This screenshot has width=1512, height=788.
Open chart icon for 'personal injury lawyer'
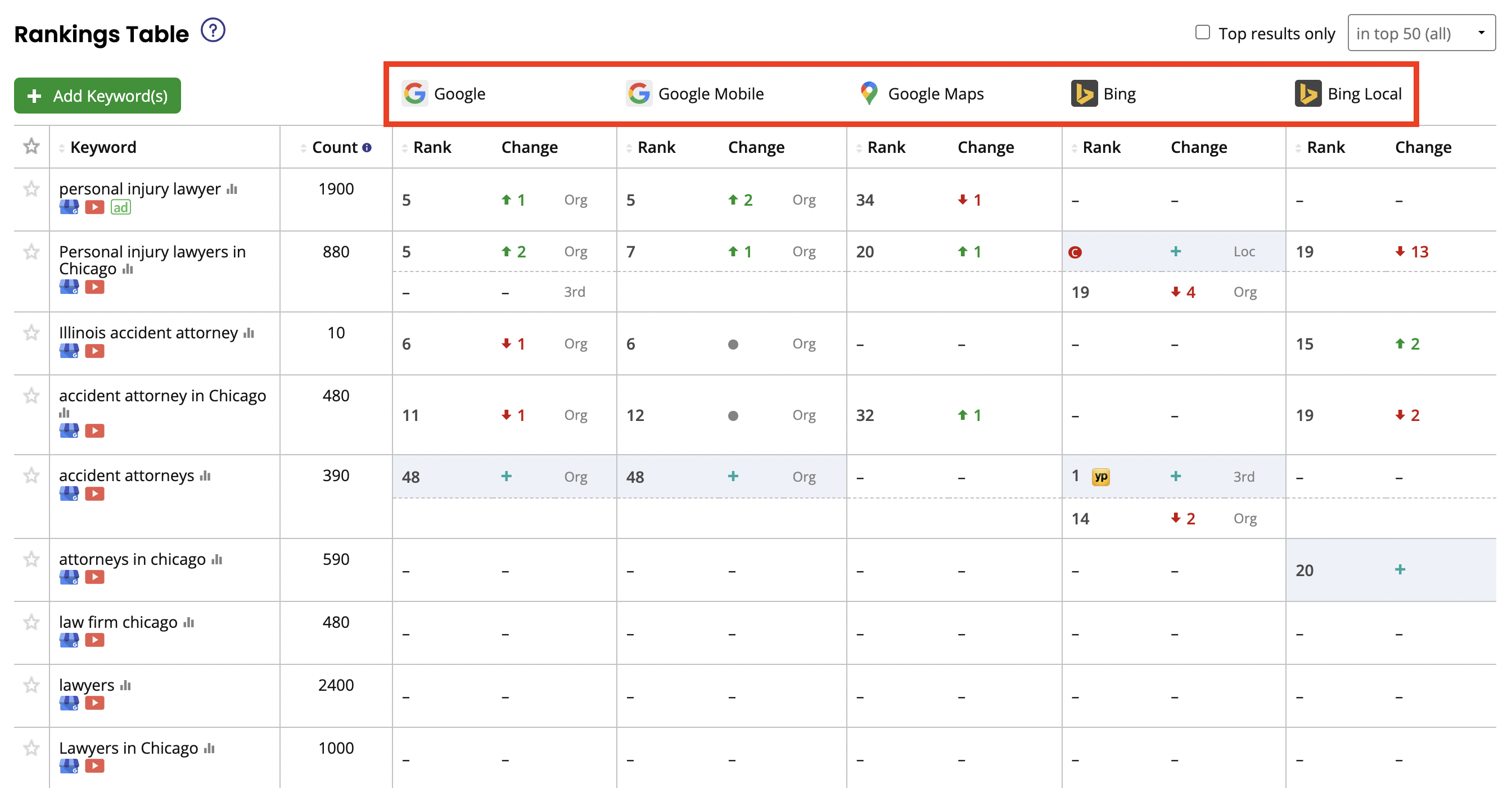(x=232, y=189)
